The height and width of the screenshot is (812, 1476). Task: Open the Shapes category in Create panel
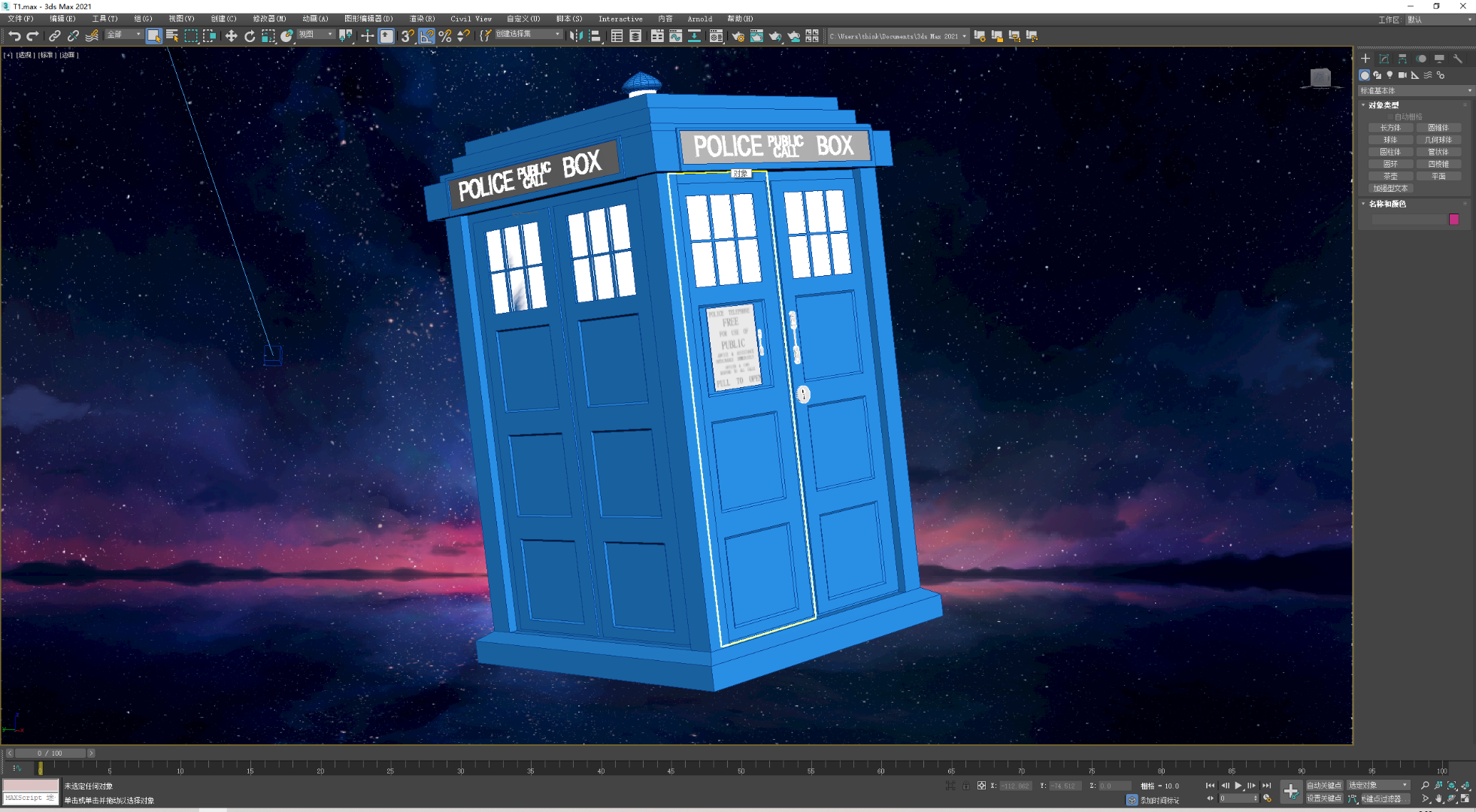pyautogui.click(x=1377, y=75)
